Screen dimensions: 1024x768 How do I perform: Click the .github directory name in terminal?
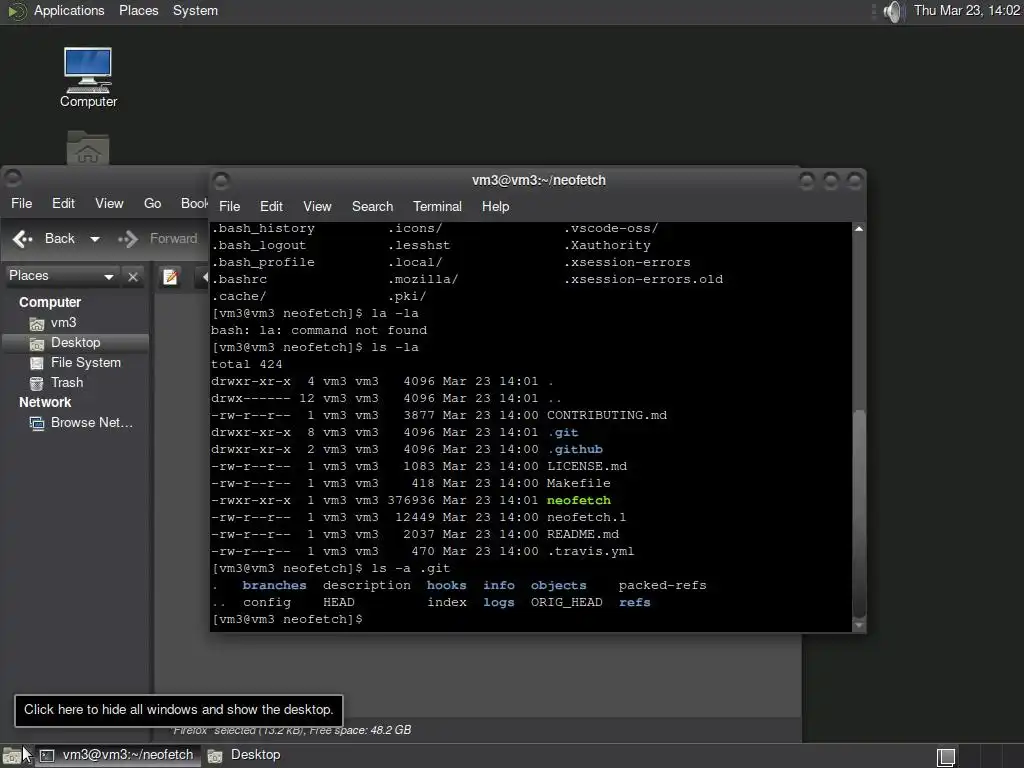[x=575, y=449]
